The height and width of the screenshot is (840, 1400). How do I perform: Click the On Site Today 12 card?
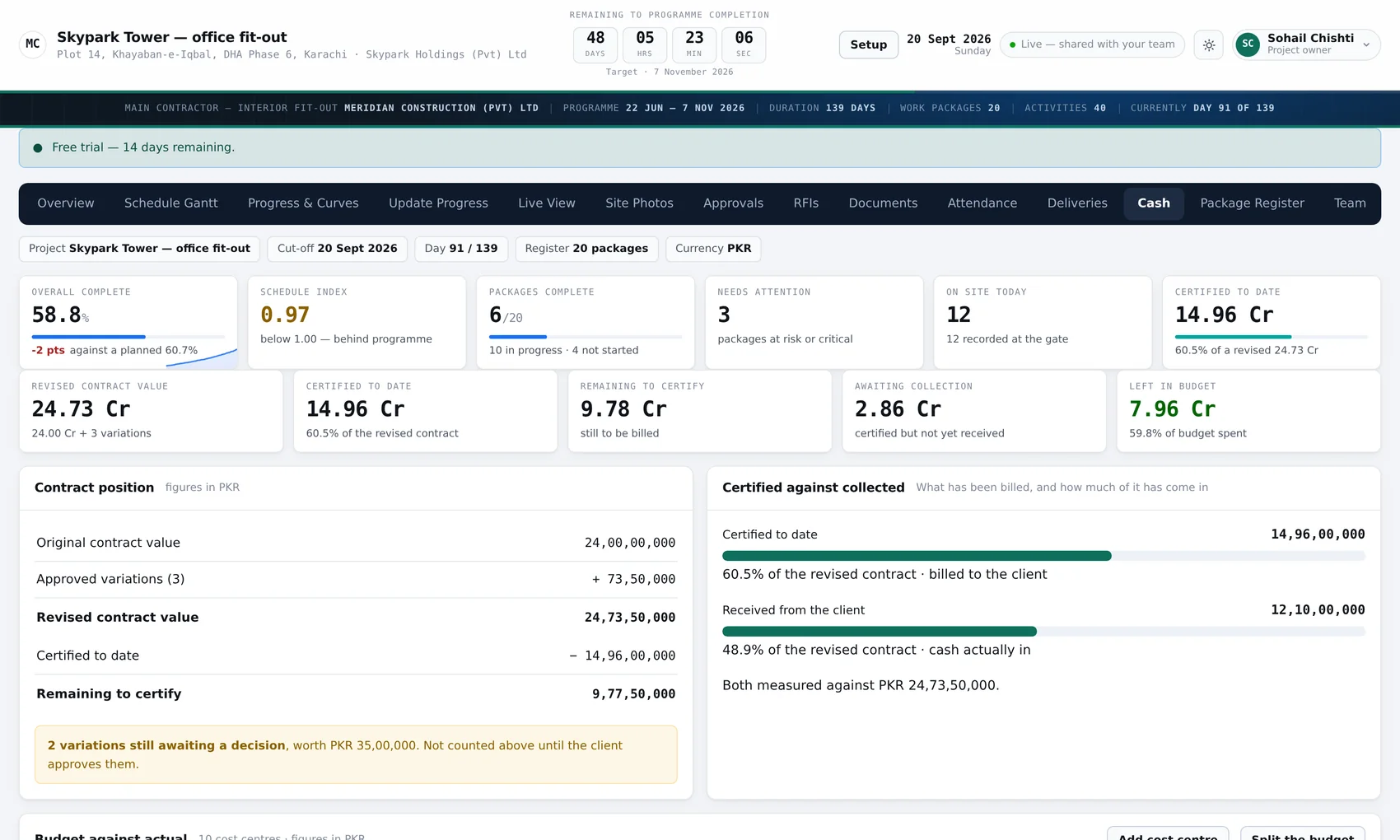pos(1043,322)
